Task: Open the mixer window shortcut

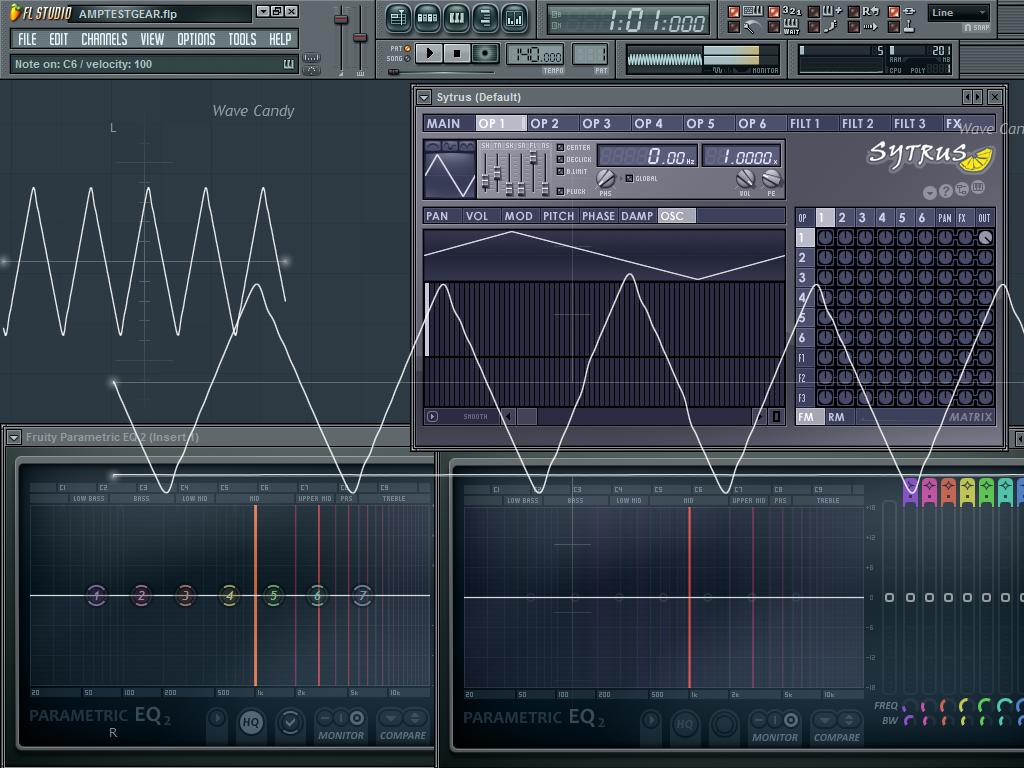Action: (515, 18)
